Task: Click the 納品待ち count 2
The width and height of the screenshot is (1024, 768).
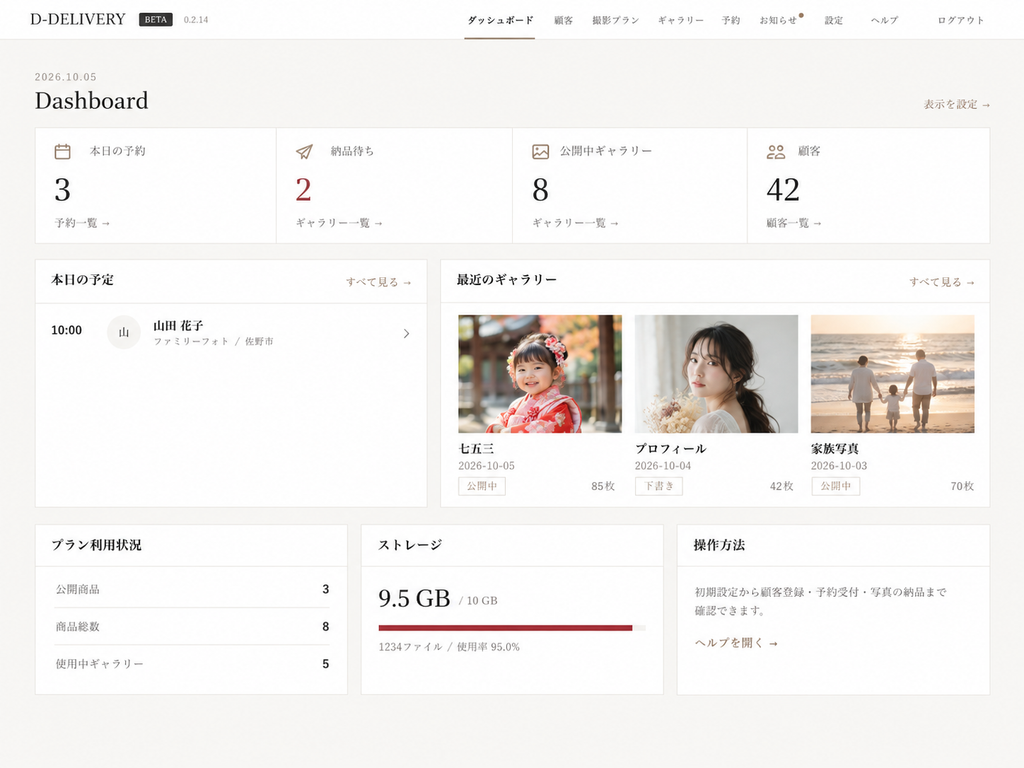Action: pyautogui.click(x=303, y=190)
